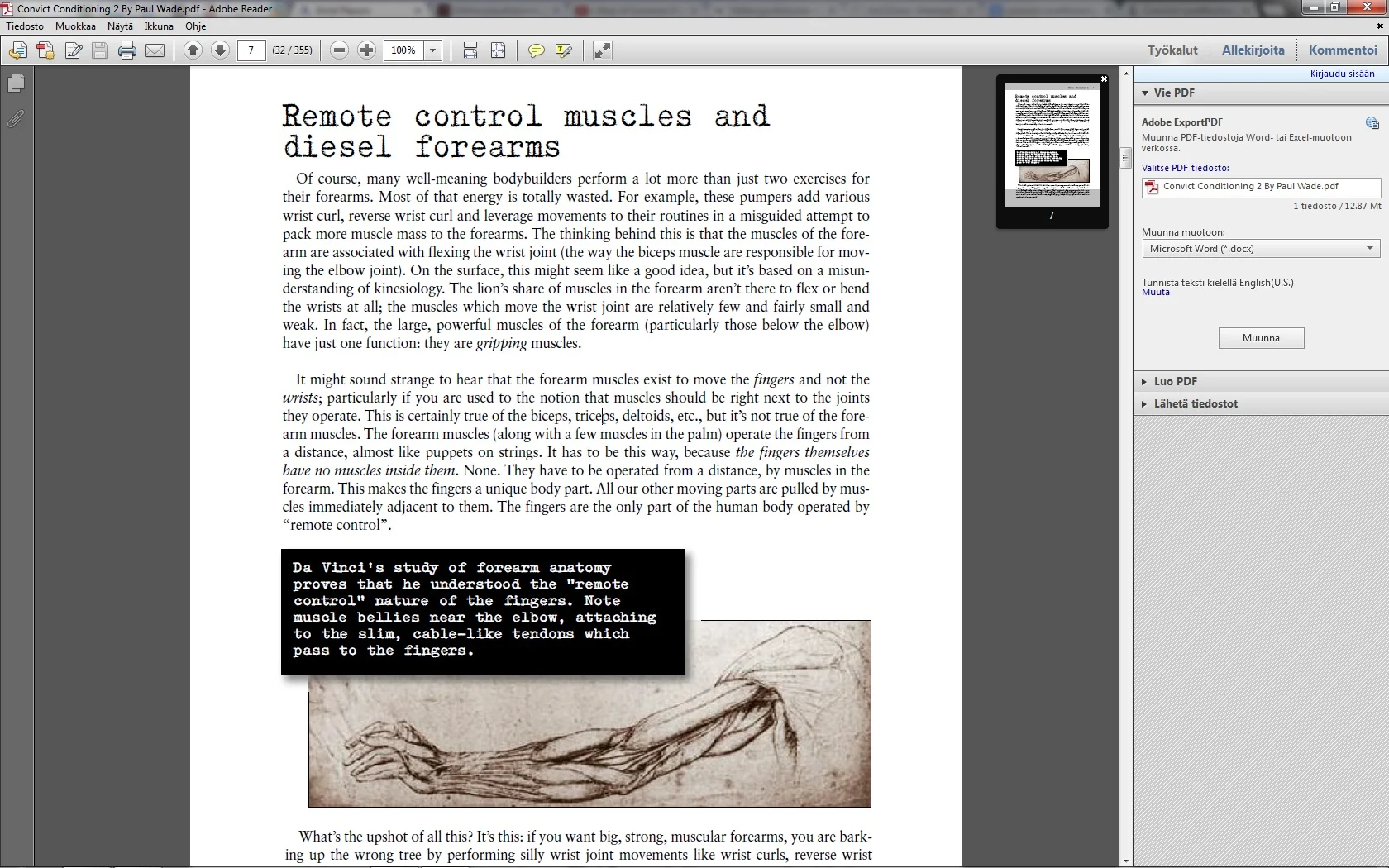
Task: Go to the previous page arrow
Action: click(193, 50)
